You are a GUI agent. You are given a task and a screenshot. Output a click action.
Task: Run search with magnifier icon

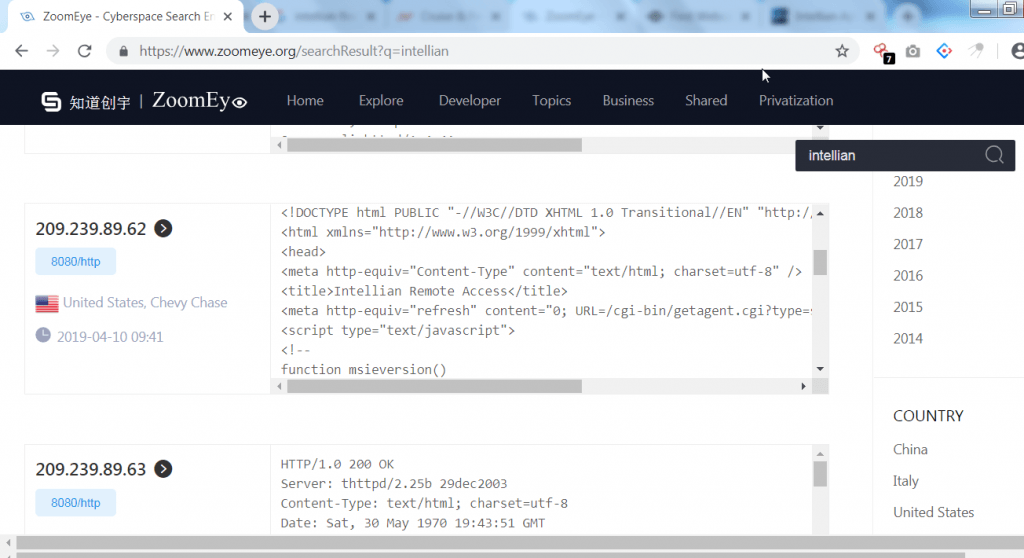(994, 155)
